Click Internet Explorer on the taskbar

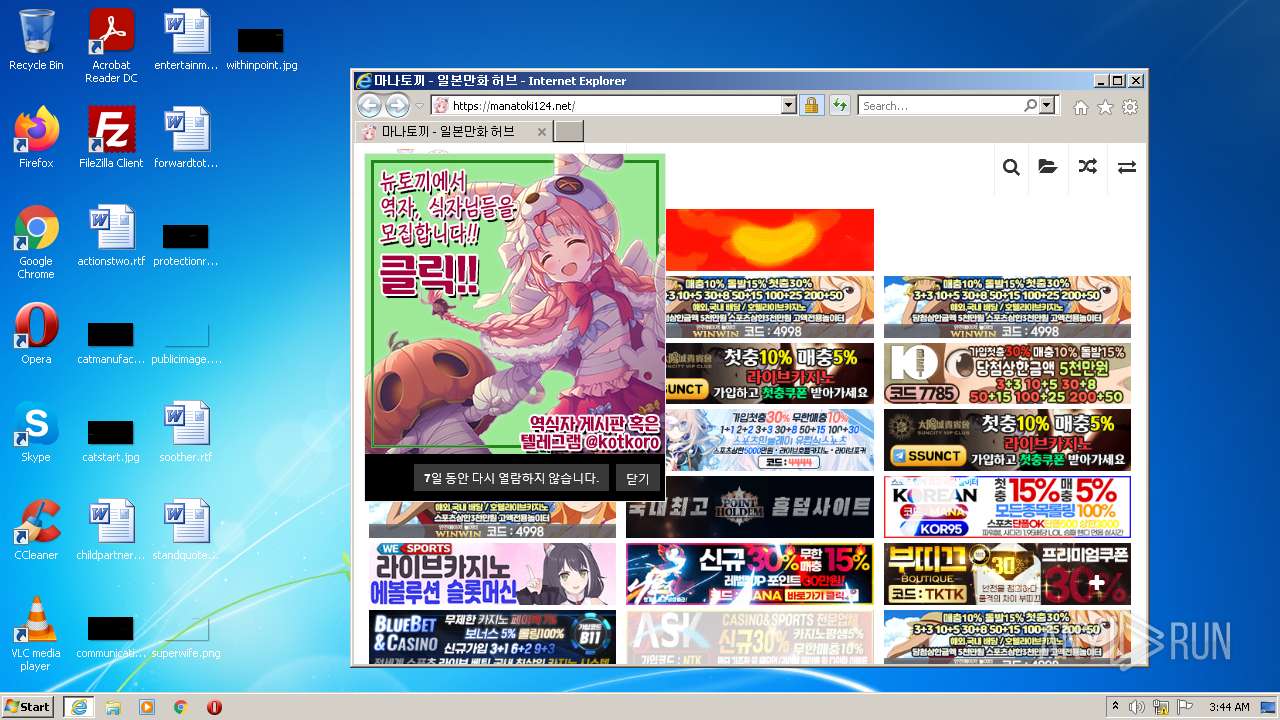pyautogui.click(x=78, y=707)
